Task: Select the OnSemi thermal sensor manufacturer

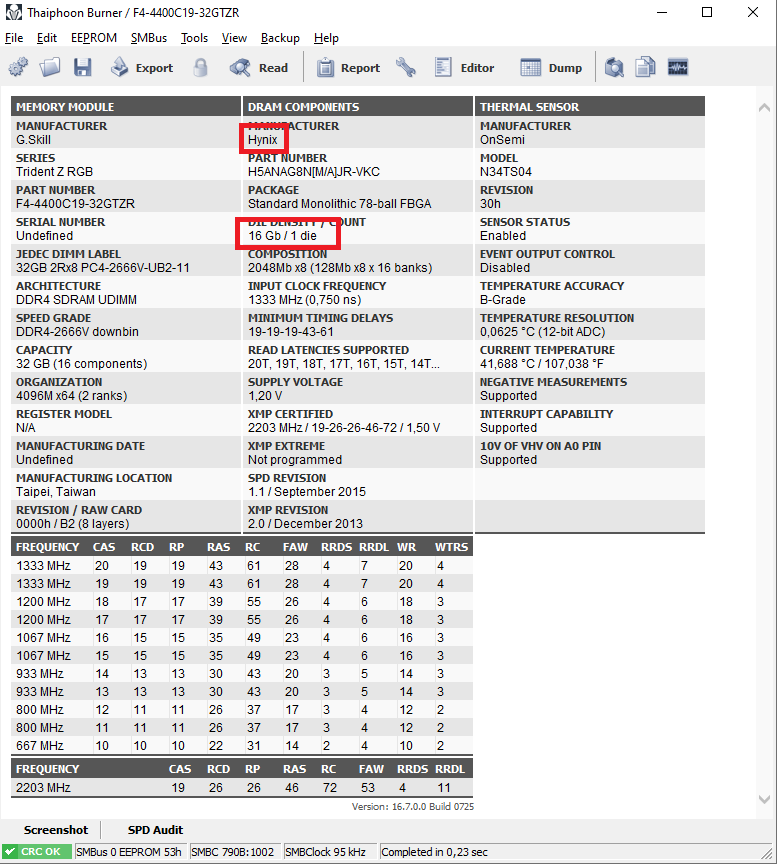Action: click(x=502, y=140)
